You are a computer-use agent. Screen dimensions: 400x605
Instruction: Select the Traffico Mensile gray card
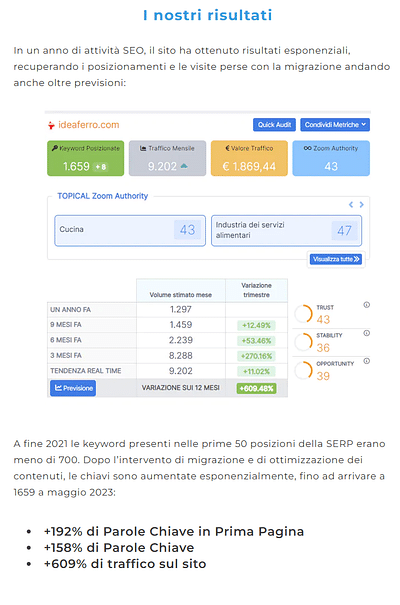167,158
